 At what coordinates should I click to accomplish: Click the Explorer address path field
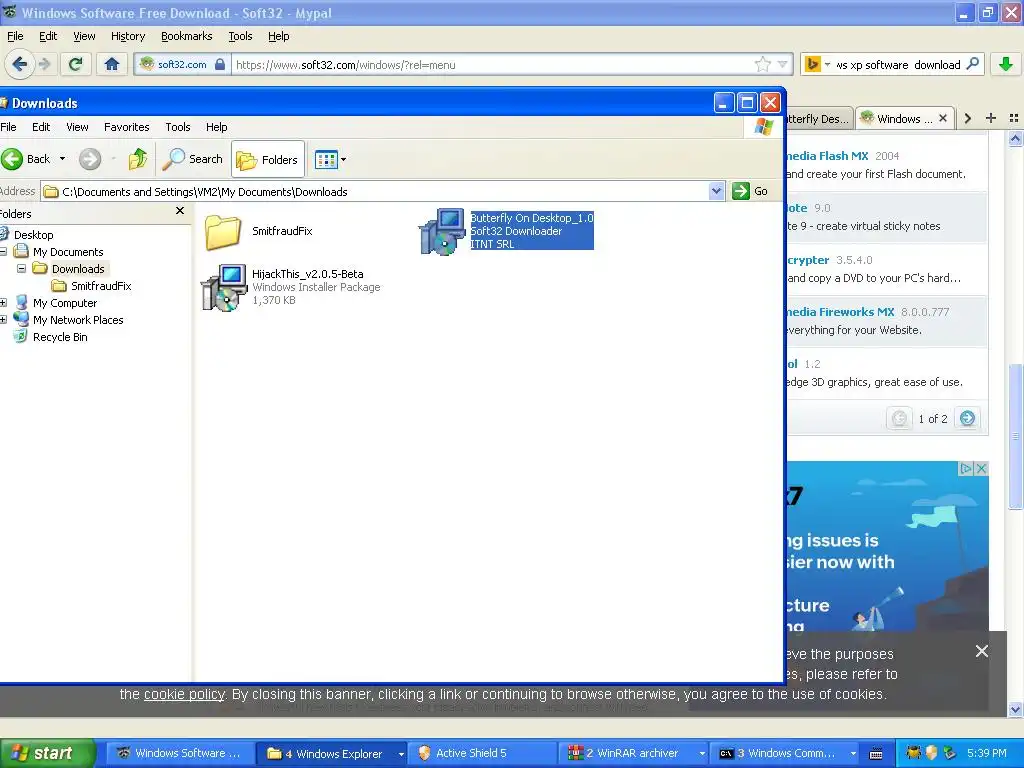pyautogui.click(x=382, y=191)
